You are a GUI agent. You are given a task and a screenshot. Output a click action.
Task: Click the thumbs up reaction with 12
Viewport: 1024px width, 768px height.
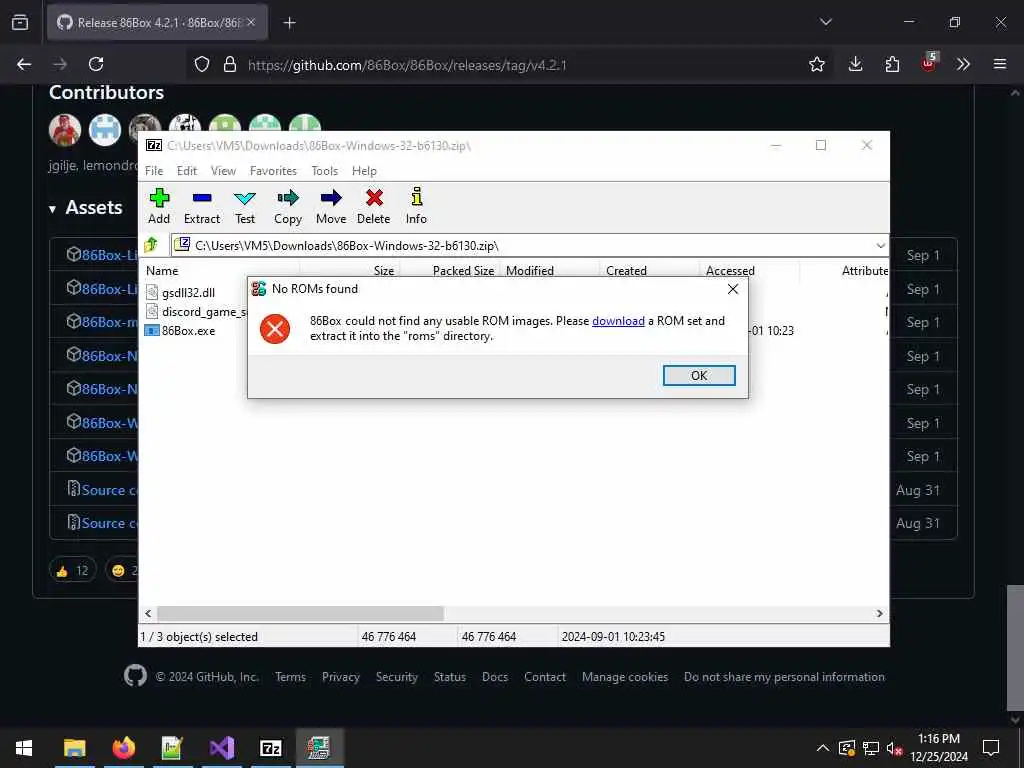[72, 571]
